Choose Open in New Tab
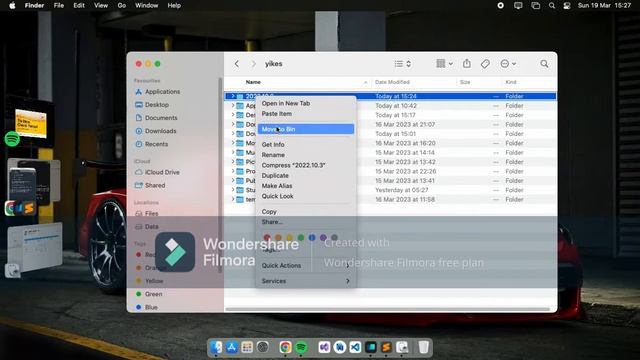640x360 pixels. 306,103
